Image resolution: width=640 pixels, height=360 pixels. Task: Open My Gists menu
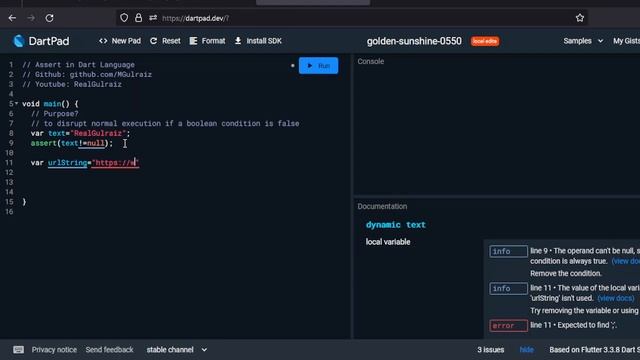(x=626, y=41)
